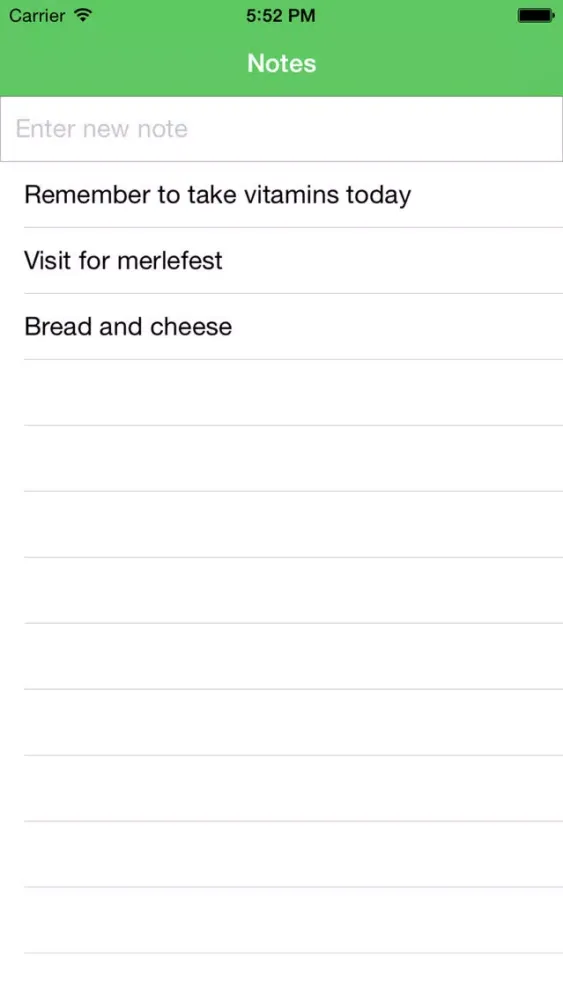
Task: Select the eighth empty row below the notes
Action: click(281, 855)
